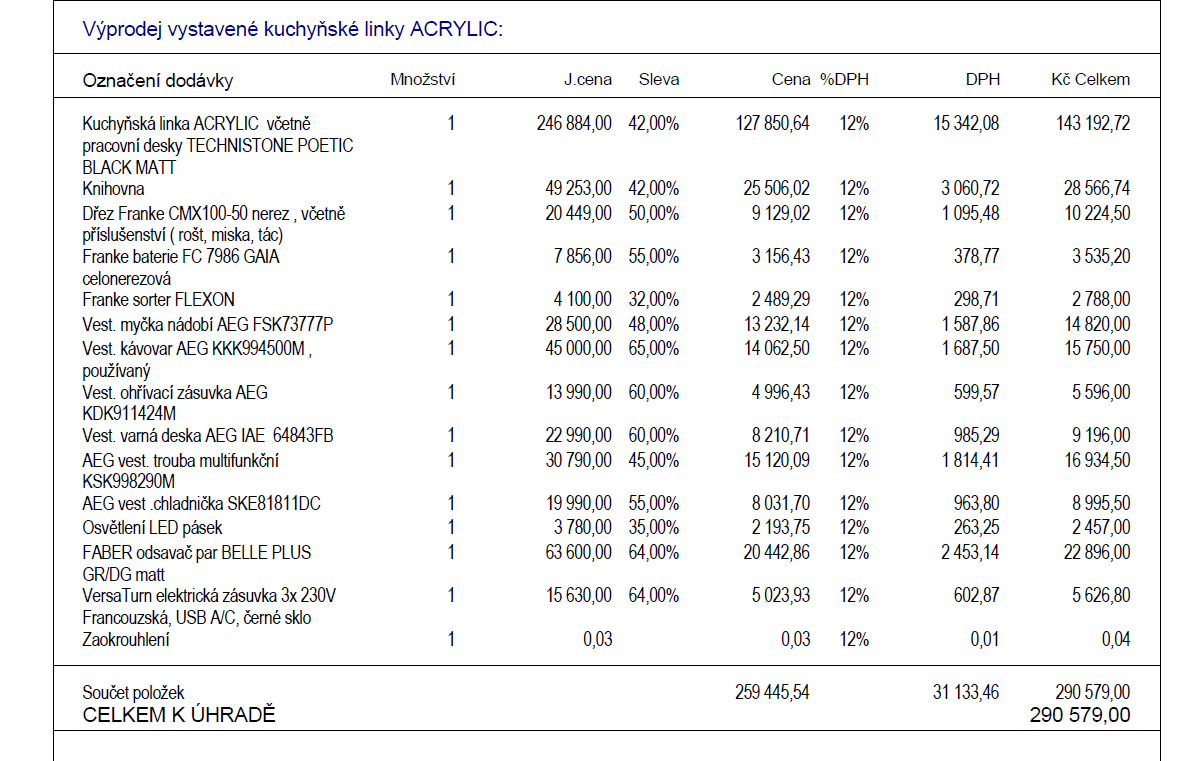Select the 'CELKEM K ÚHRADĚ' label
Image resolution: width=1193 pixels, height=761 pixels.
tap(179, 715)
